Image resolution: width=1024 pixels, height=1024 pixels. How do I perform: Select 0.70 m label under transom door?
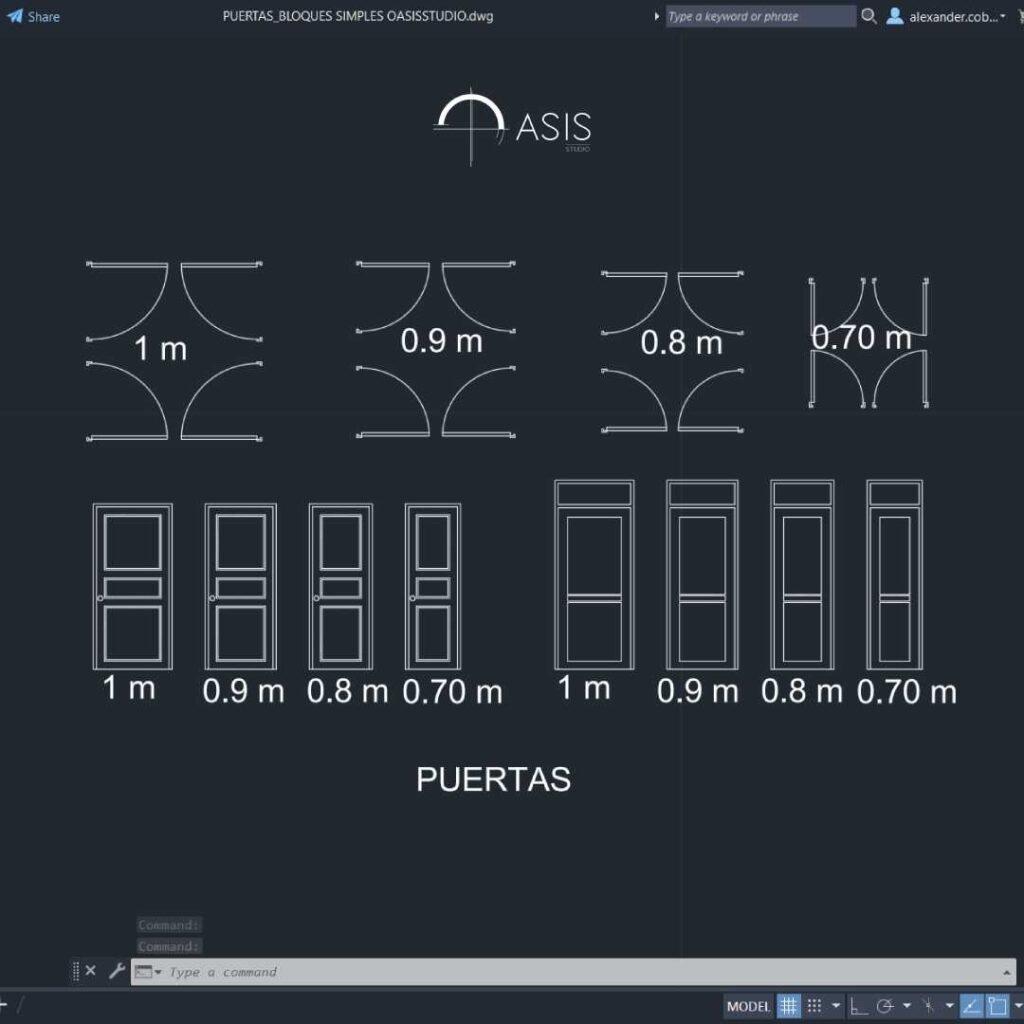click(906, 692)
